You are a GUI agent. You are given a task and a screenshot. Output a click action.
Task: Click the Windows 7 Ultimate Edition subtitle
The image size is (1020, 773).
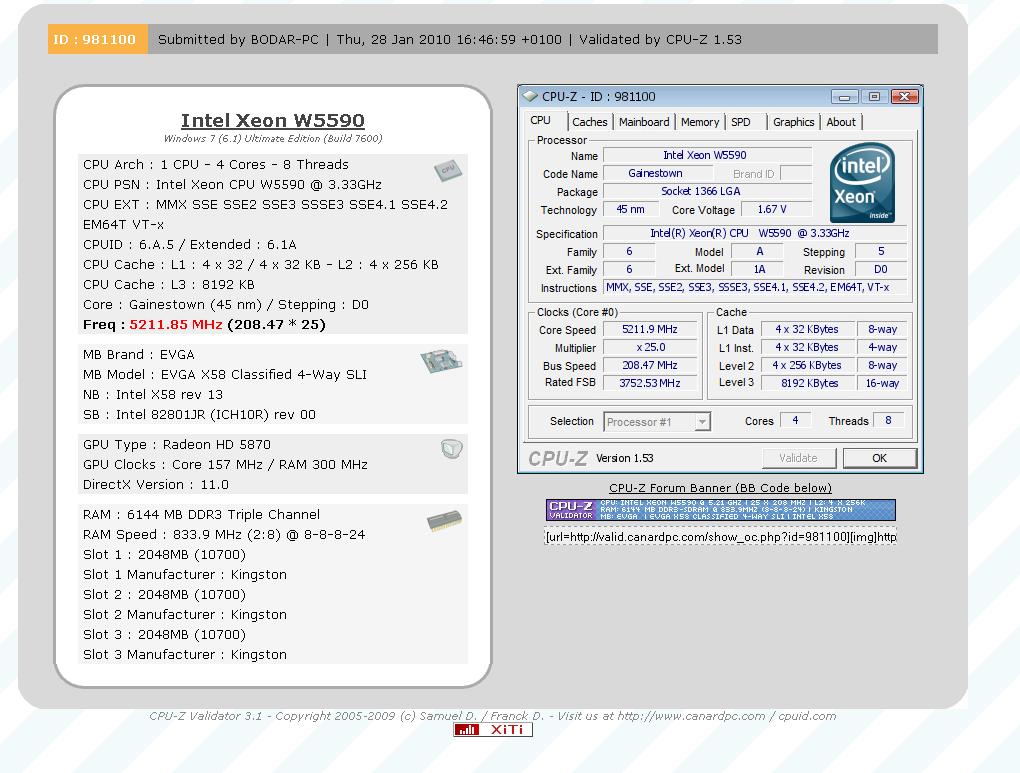(273, 139)
